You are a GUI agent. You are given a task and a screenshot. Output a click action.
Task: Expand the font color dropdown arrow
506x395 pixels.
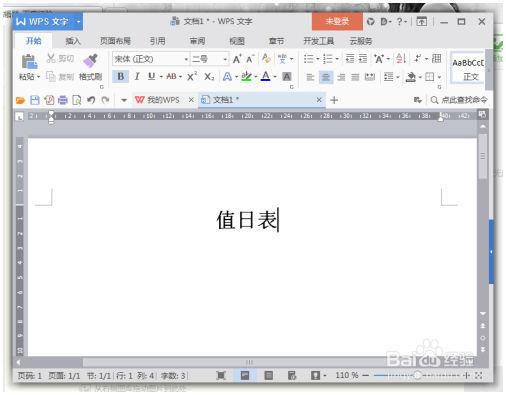coord(275,77)
